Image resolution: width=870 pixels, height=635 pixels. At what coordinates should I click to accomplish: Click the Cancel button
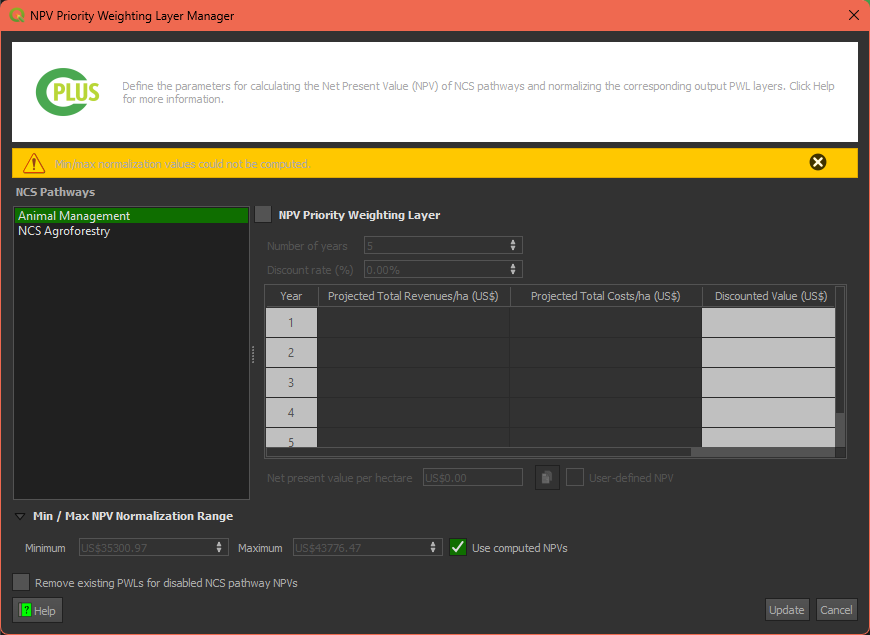pos(836,610)
